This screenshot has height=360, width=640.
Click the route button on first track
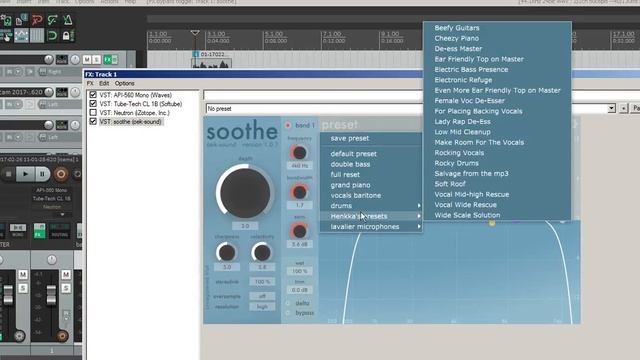click(62, 60)
